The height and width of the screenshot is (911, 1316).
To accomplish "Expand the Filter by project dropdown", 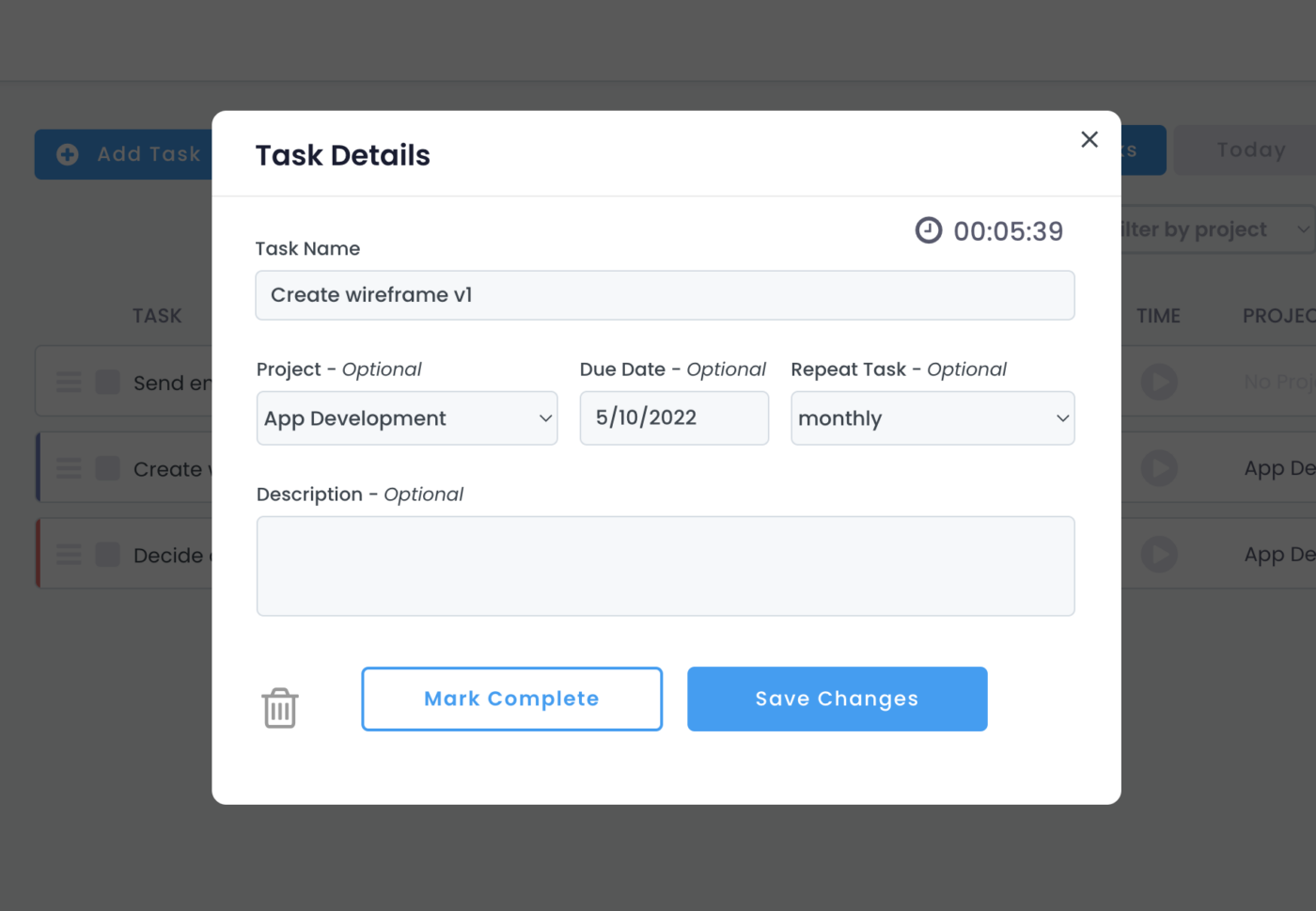I will coord(1217,230).
